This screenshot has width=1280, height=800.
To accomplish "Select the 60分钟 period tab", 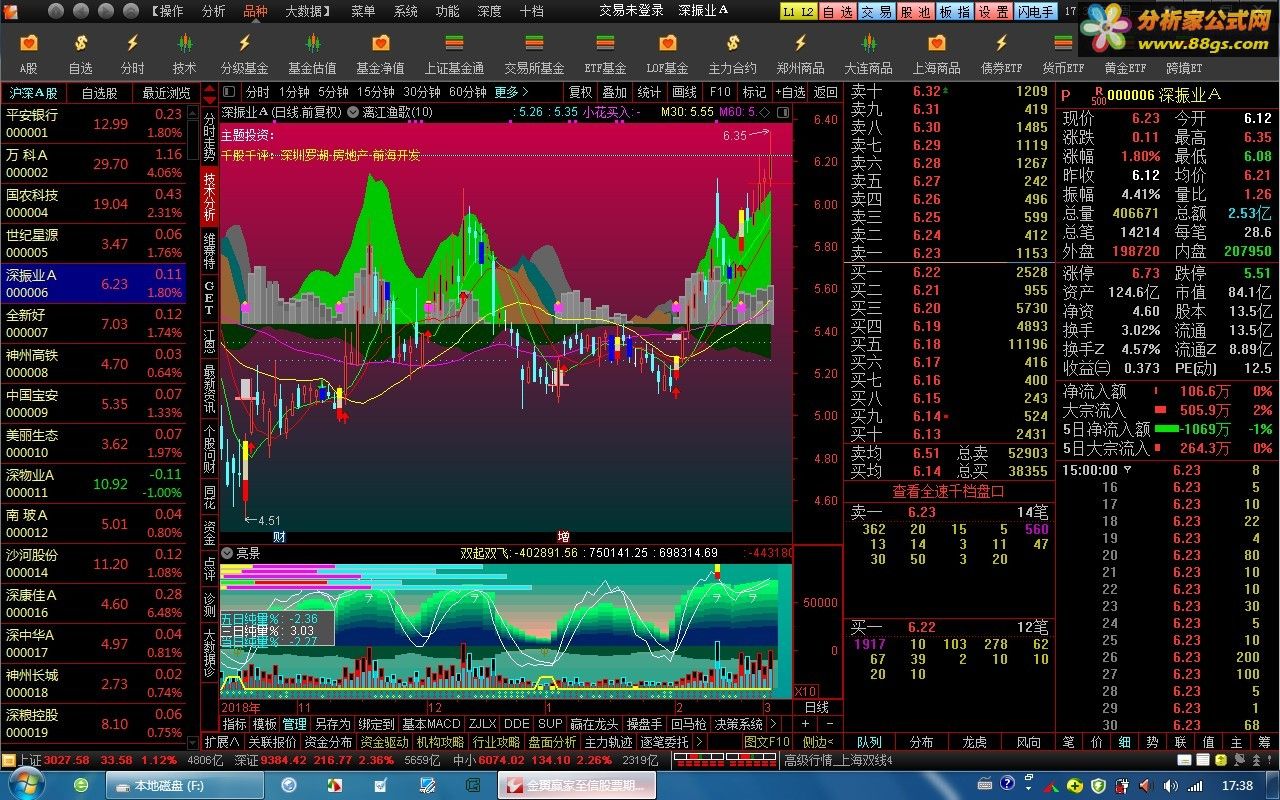I will tap(468, 92).
